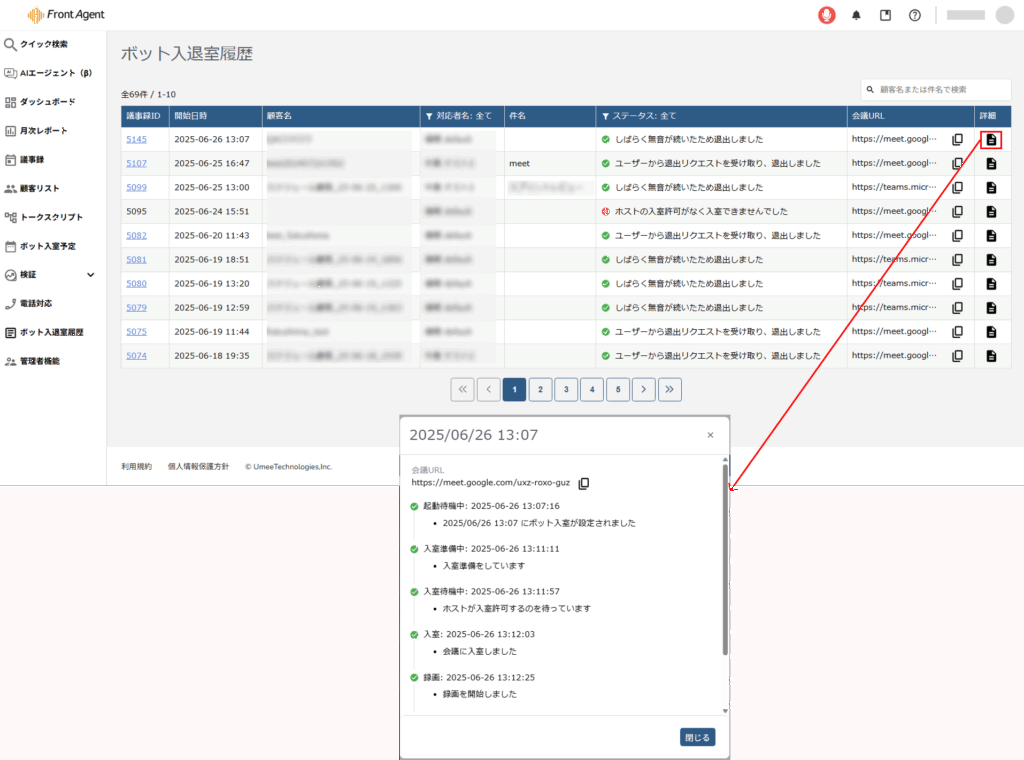Open ダッシュボード from the sidebar
1024x760 pixels.
tap(46, 102)
